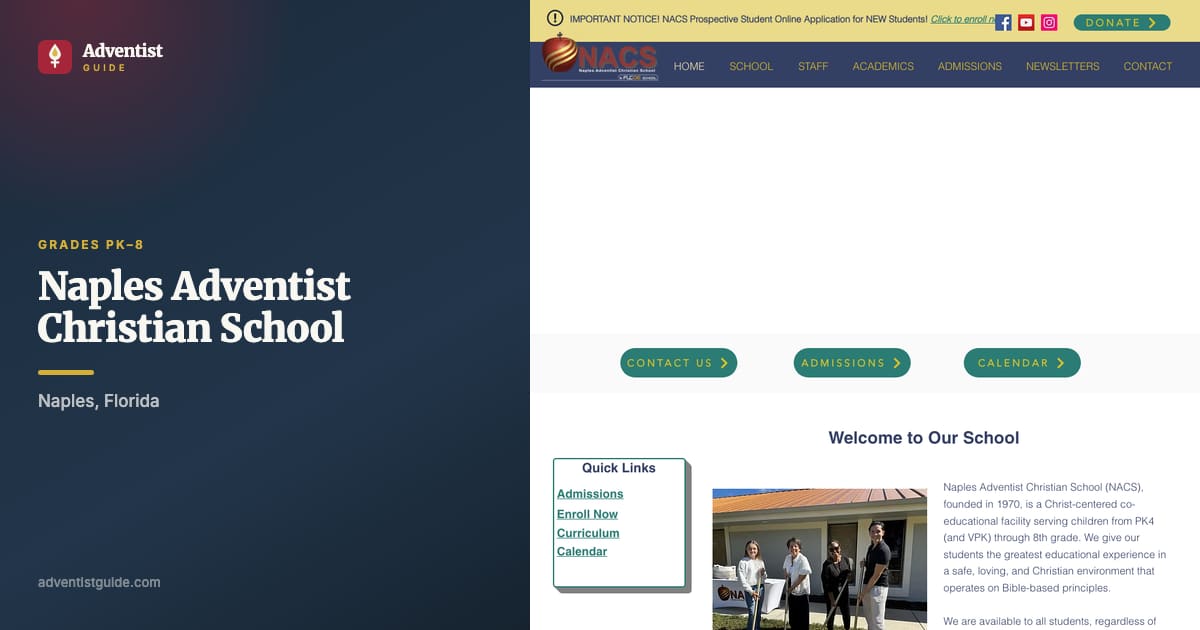Click the groundbreaking photo thumbnail
The height and width of the screenshot is (630, 1200).
(x=820, y=559)
